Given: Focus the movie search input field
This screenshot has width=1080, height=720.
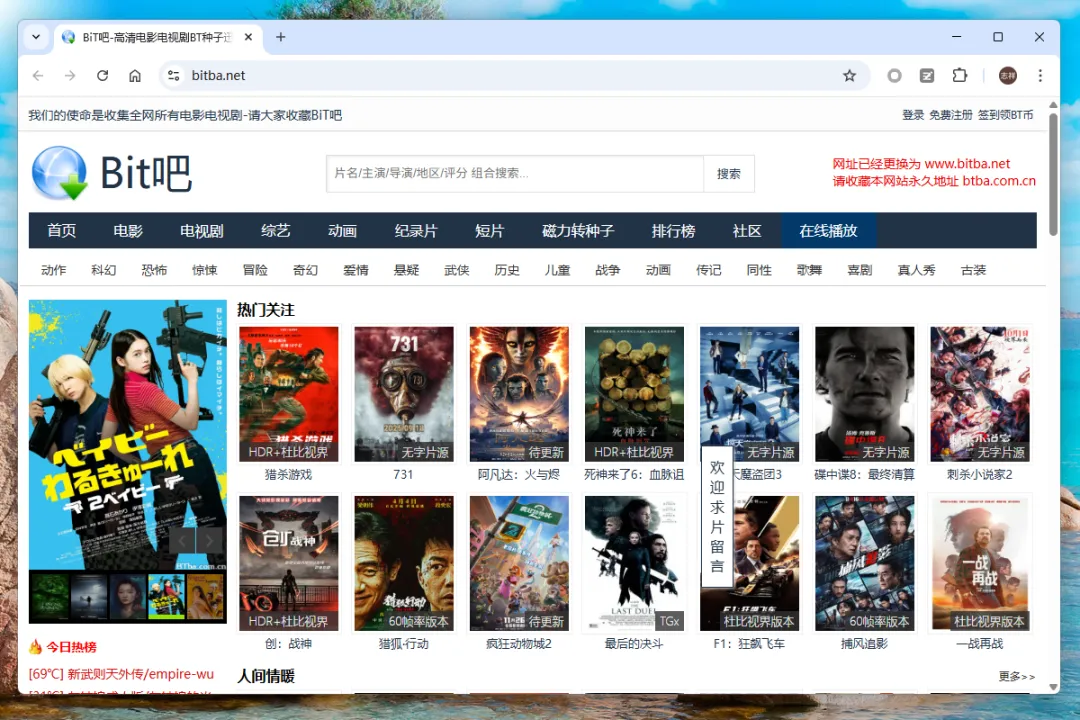Looking at the screenshot, I should (x=515, y=174).
